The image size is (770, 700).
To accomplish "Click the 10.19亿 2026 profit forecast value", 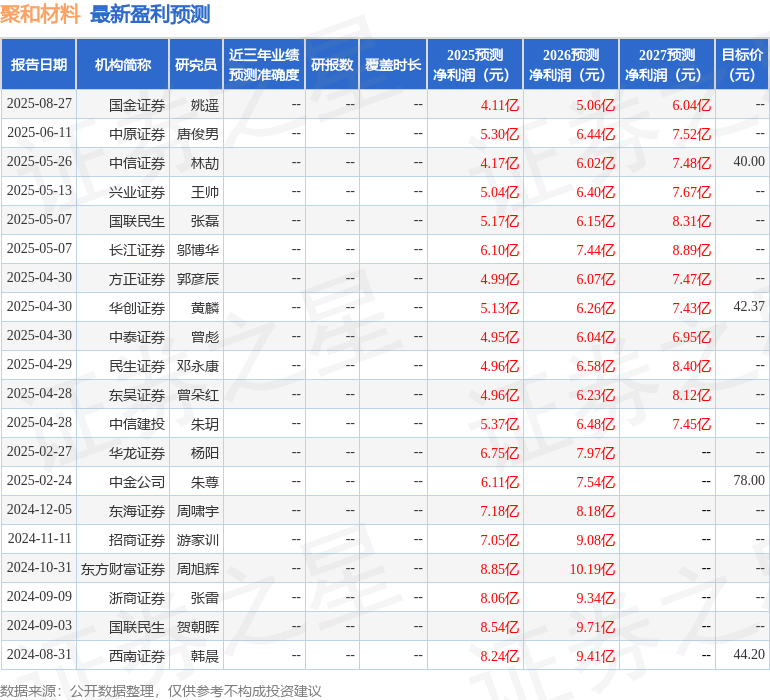I will pyautogui.click(x=592, y=568).
